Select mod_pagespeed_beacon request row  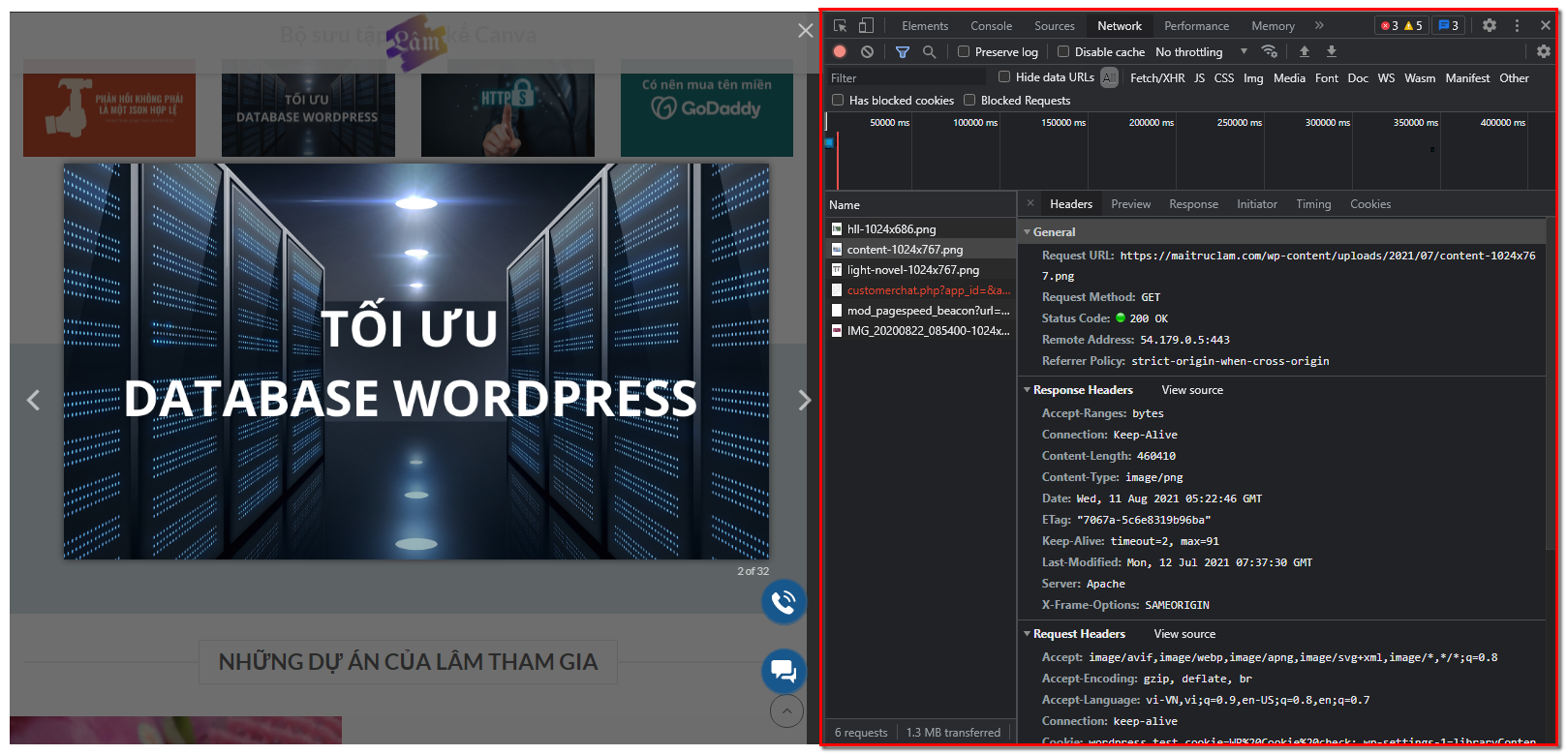(920, 311)
